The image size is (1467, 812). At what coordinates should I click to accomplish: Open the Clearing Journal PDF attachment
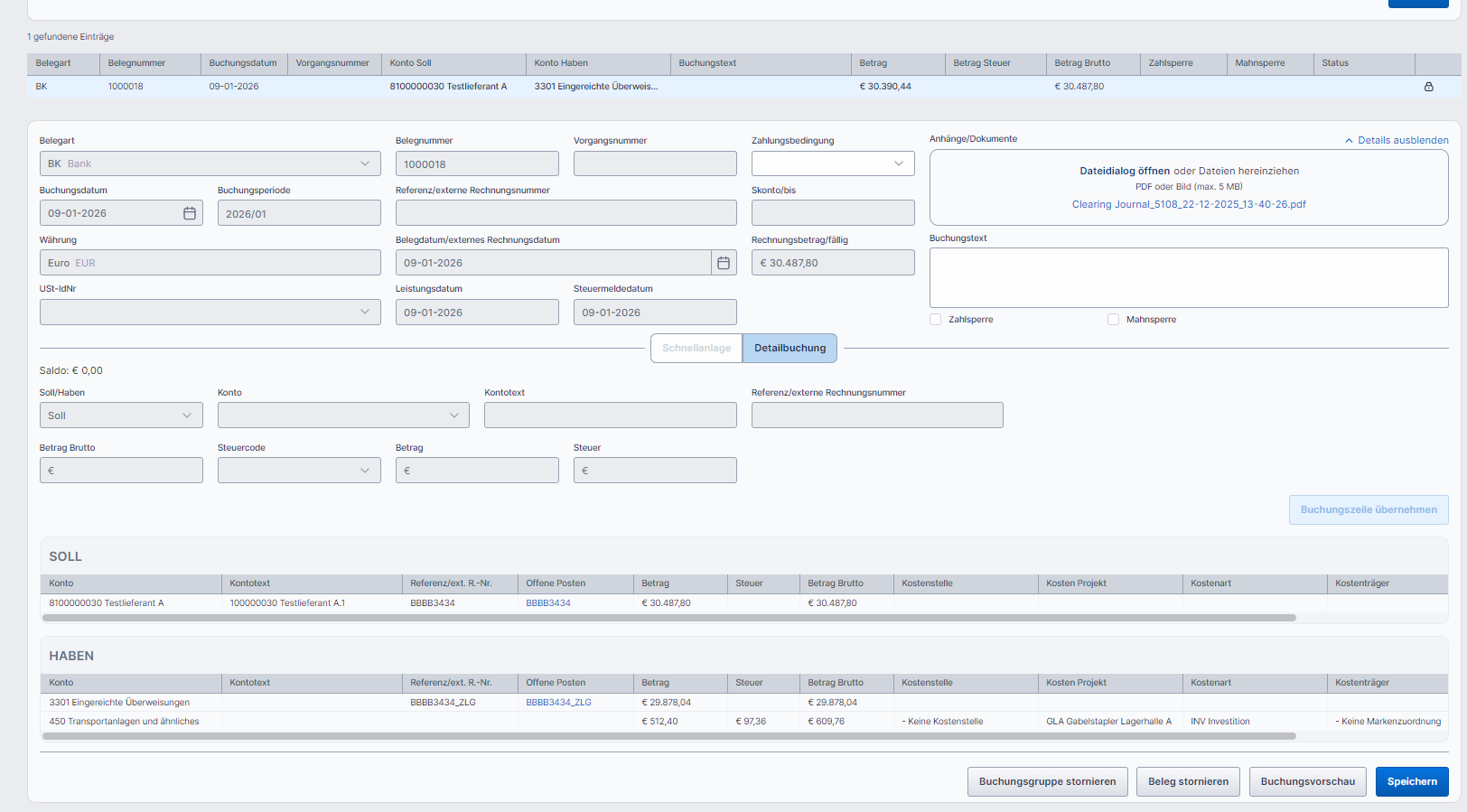point(1189,205)
